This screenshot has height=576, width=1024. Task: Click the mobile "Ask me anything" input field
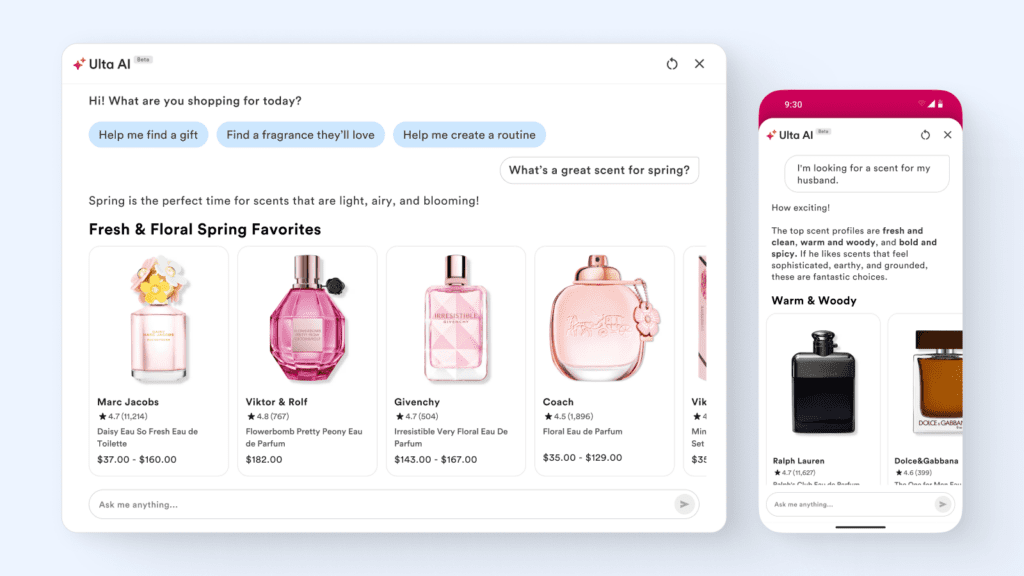click(850, 505)
